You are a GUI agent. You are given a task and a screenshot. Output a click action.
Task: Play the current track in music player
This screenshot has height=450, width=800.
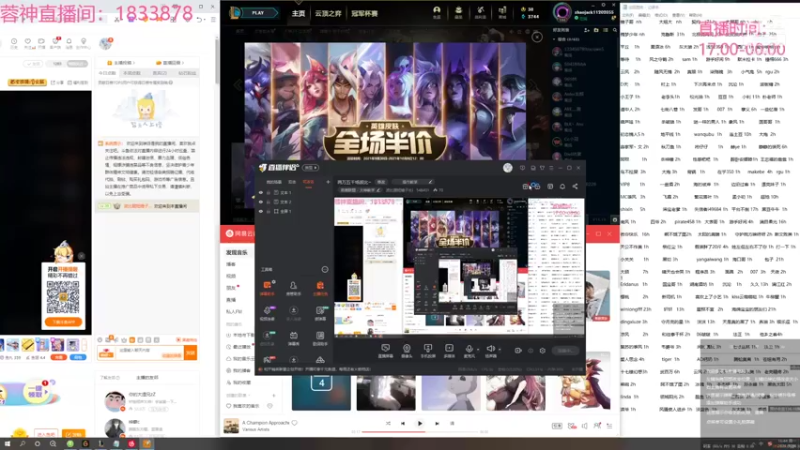tap(420, 423)
